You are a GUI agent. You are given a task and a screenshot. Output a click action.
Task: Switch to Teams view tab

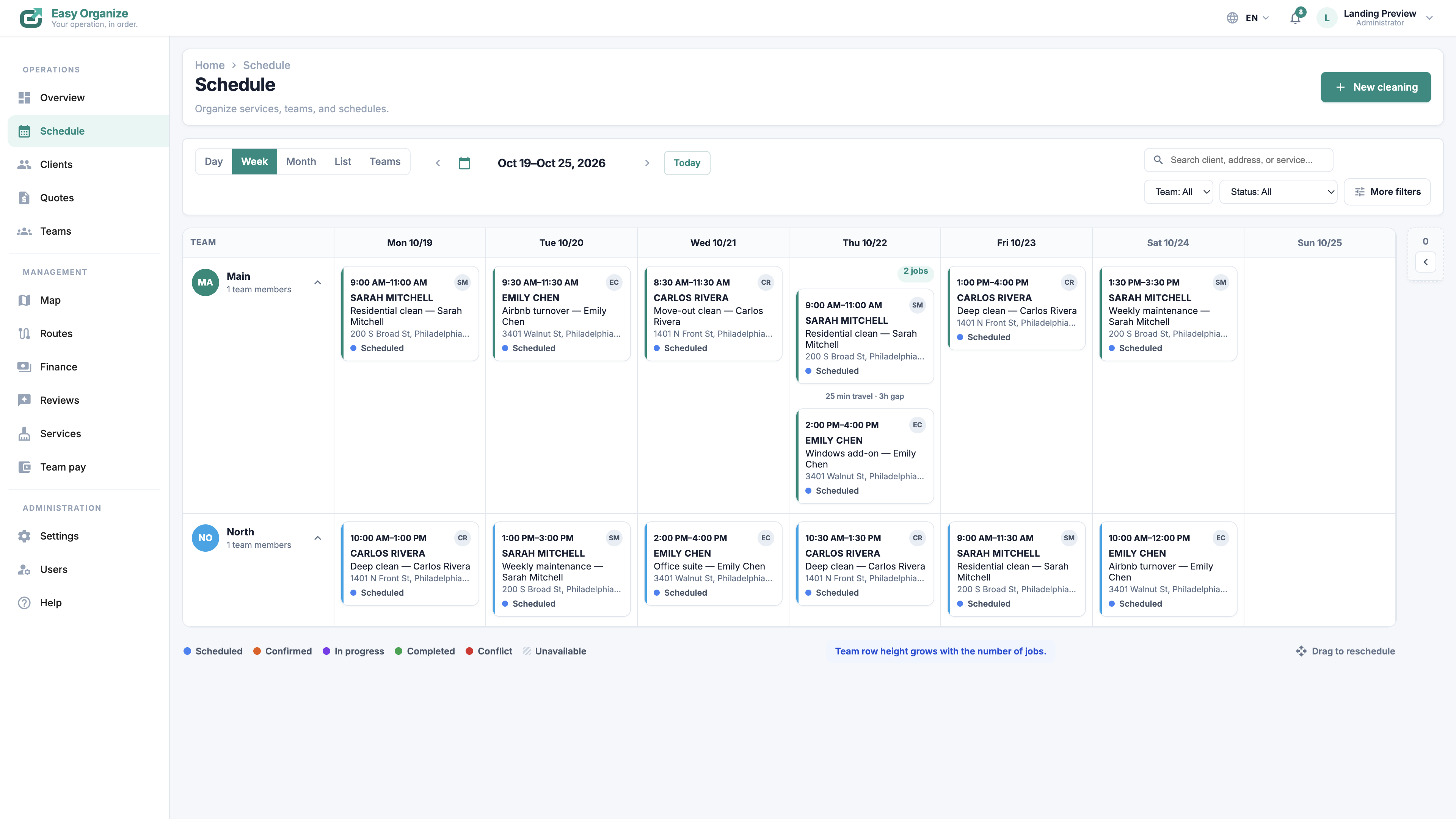(385, 162)
